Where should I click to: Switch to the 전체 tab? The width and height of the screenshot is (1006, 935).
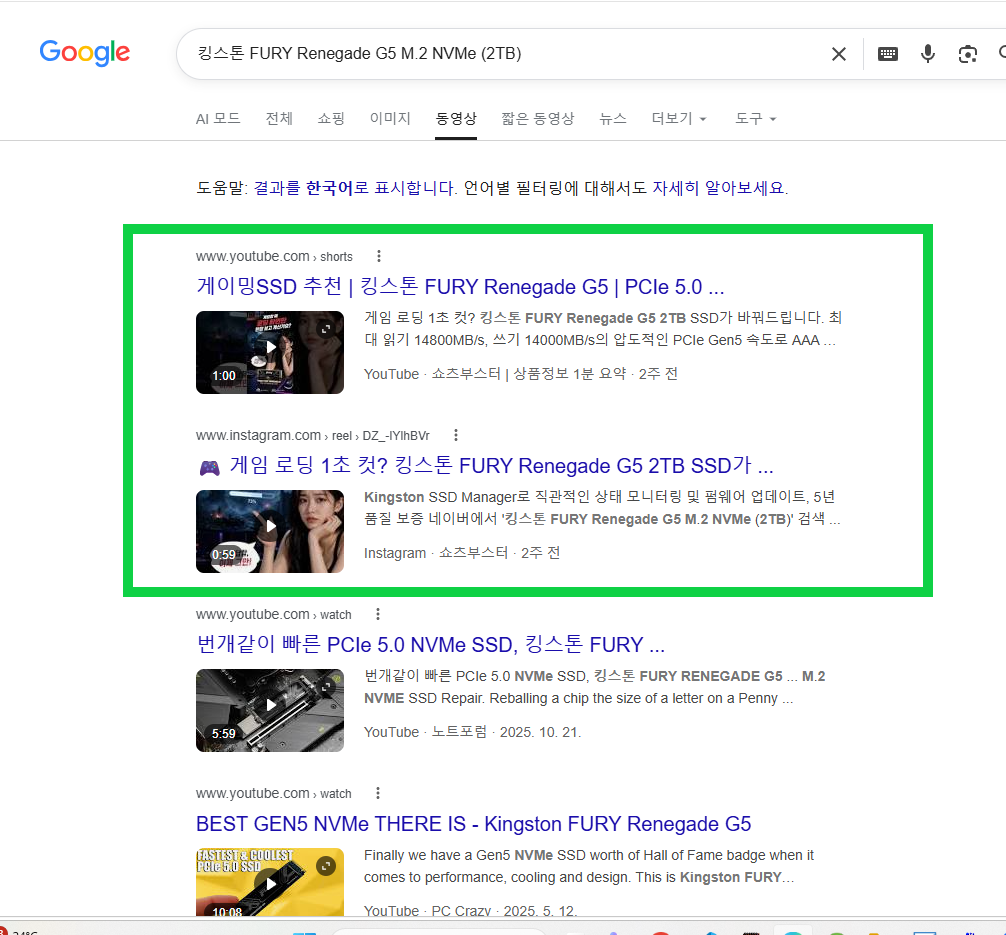tap(279, 119)
